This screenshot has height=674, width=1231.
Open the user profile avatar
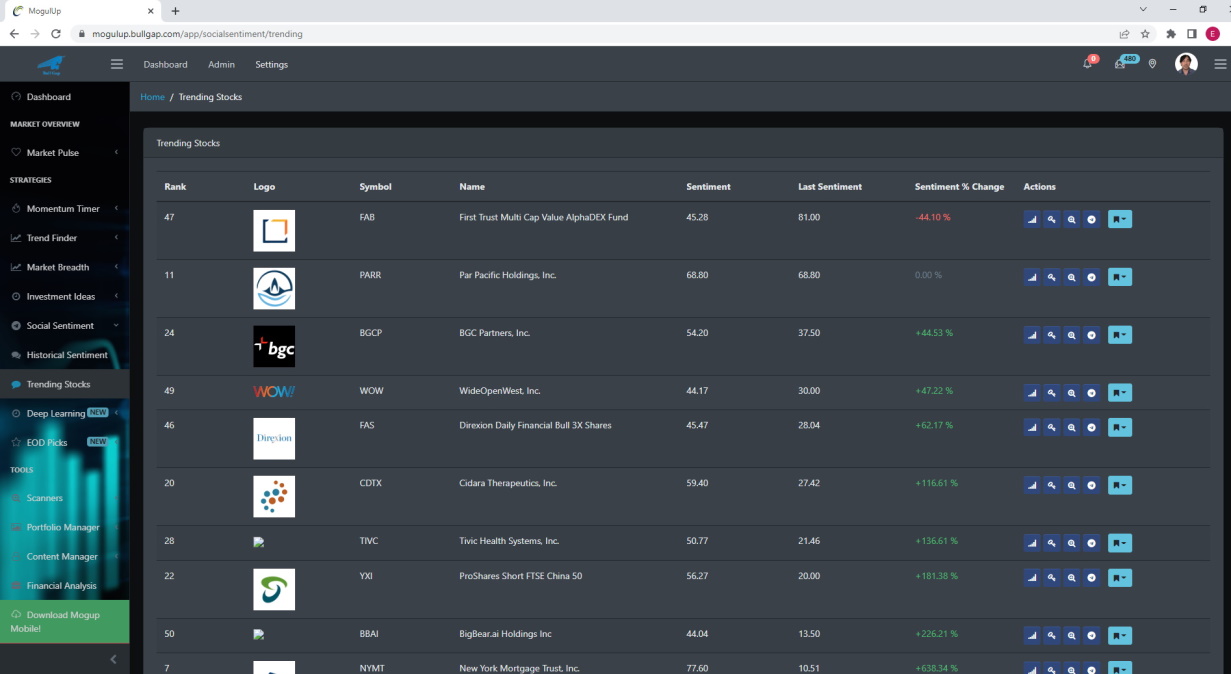[1186, 64]
